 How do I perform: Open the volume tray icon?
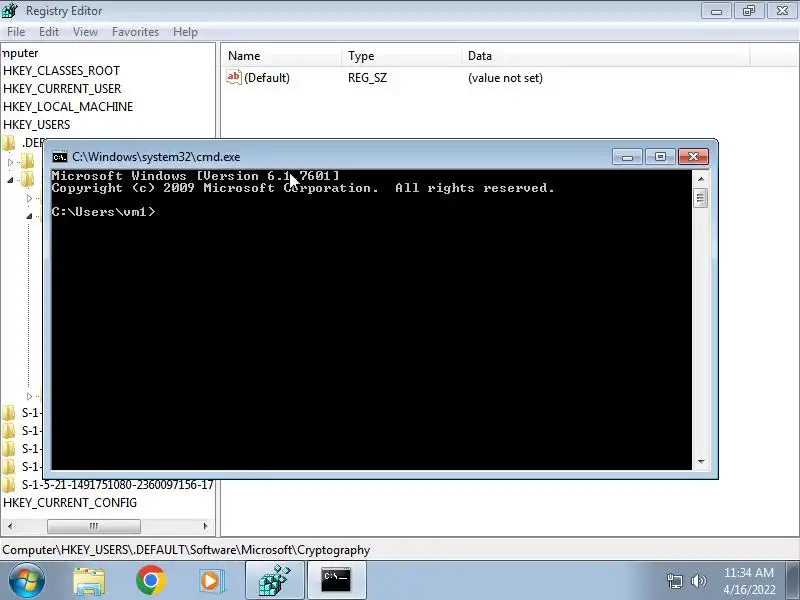[x=698, y=581]
